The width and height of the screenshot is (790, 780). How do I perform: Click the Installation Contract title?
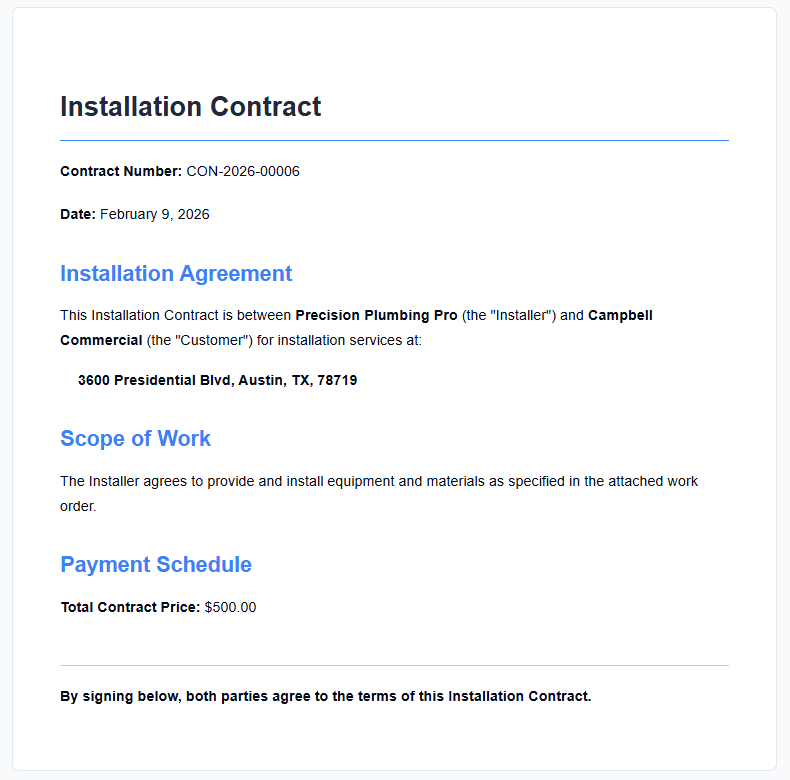pos(190,107)
